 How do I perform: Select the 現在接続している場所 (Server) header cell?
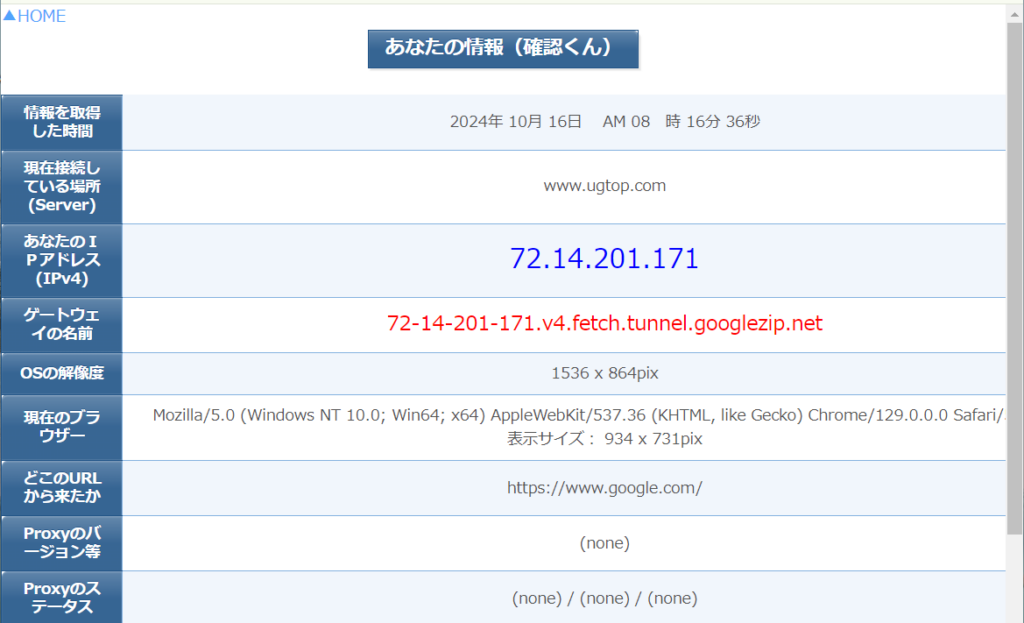62,186
